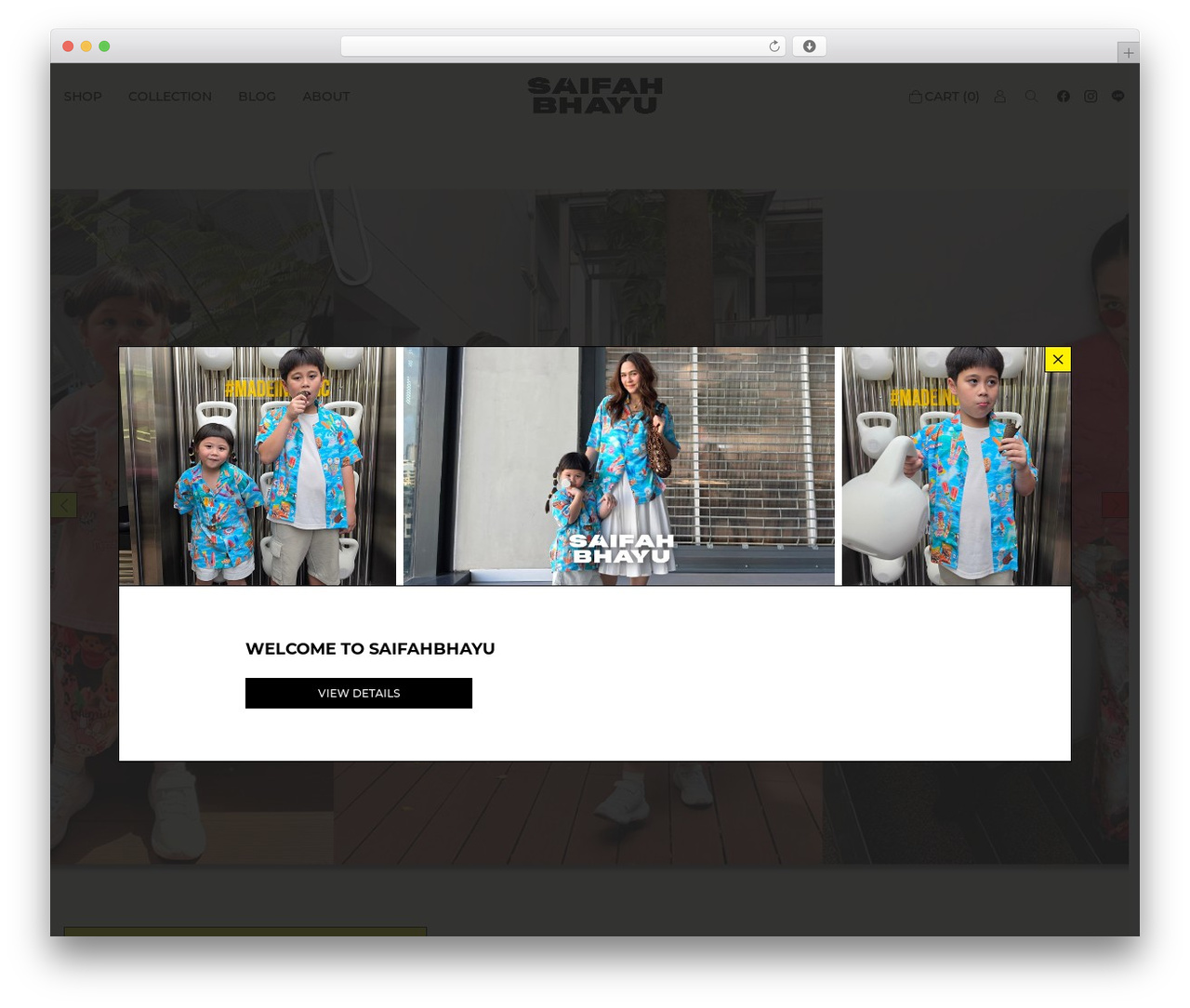Close the welcome popup with the yellow X
Screen dimensions: 1190x1008
coord(1058,359)
